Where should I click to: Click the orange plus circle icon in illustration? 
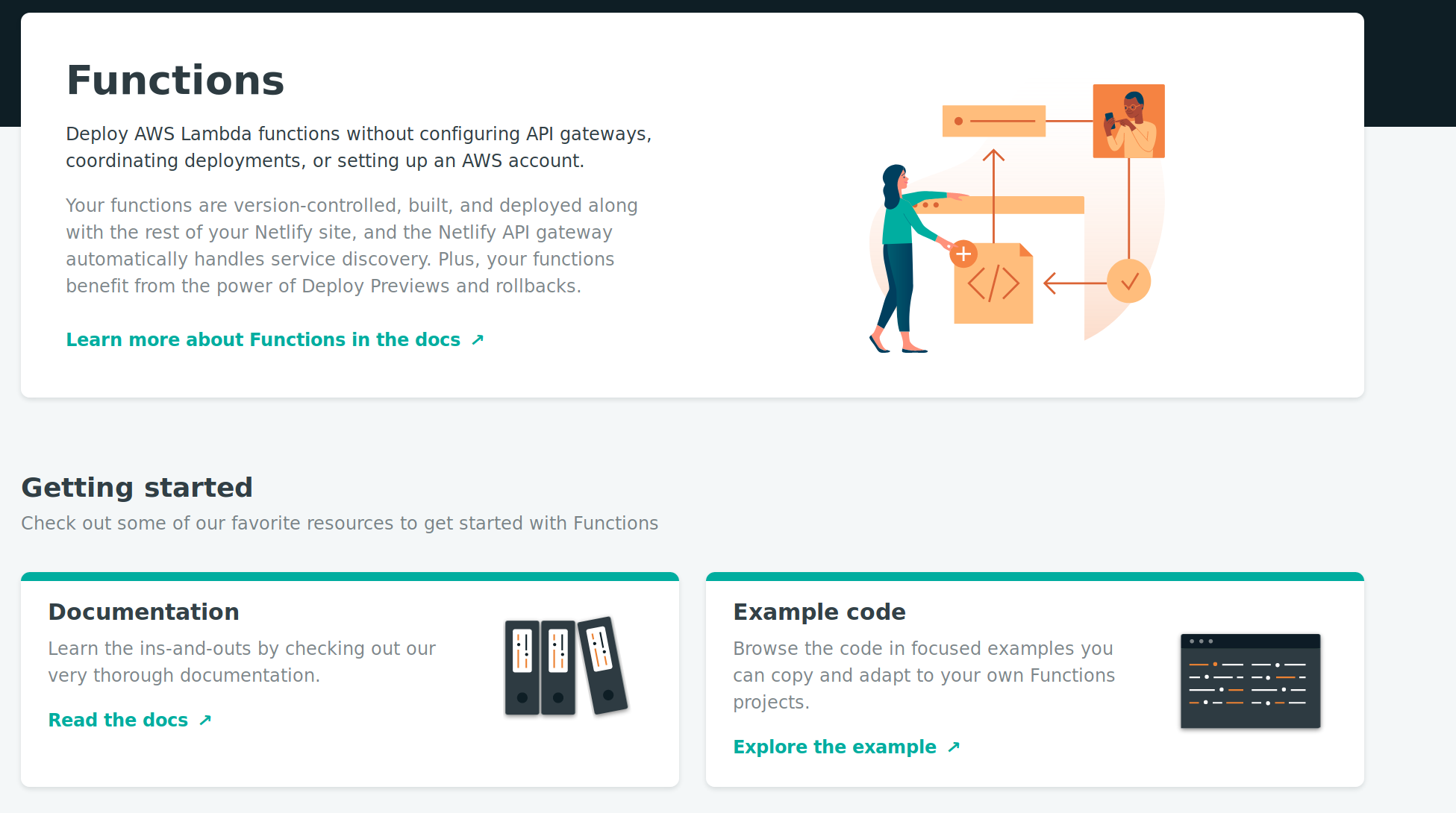963,254
